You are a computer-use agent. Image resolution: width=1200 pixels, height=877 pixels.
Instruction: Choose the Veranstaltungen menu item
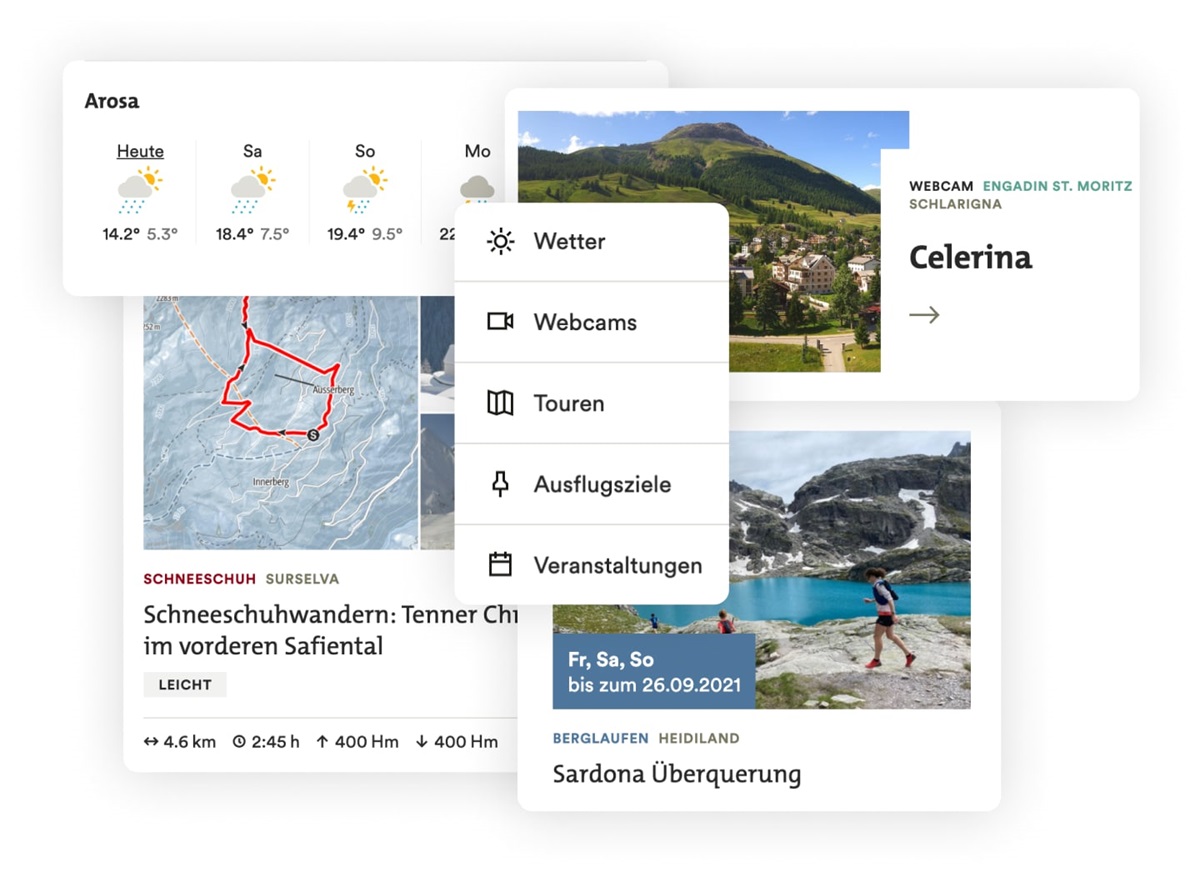(x=591, y=565)
